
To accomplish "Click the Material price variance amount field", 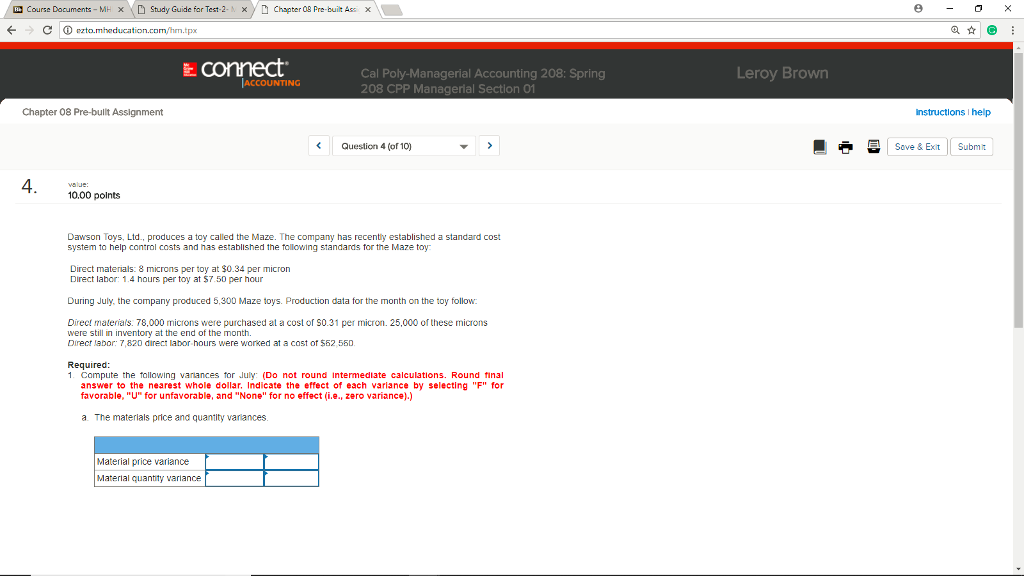I will [234, 462].
